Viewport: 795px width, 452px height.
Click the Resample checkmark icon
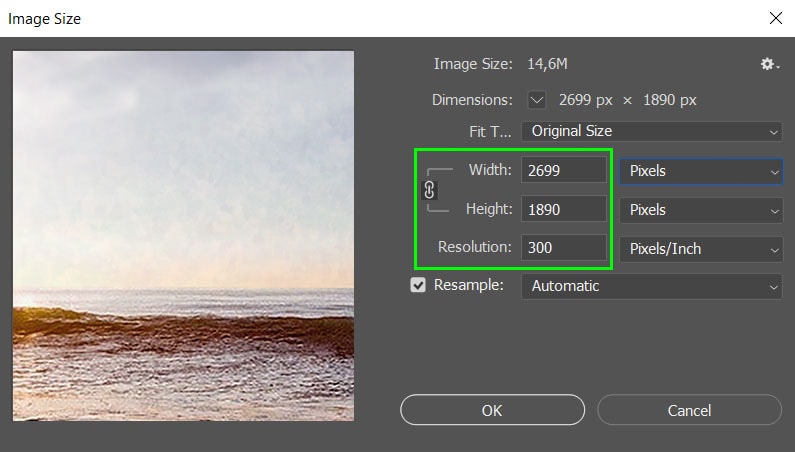coord(418,285)
